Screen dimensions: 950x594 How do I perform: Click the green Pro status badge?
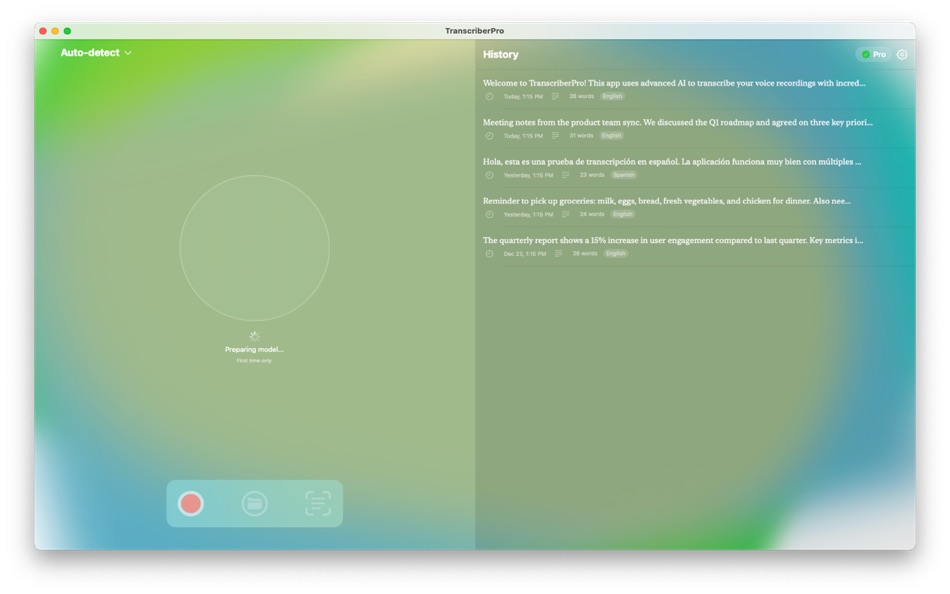tap(874, 54)
